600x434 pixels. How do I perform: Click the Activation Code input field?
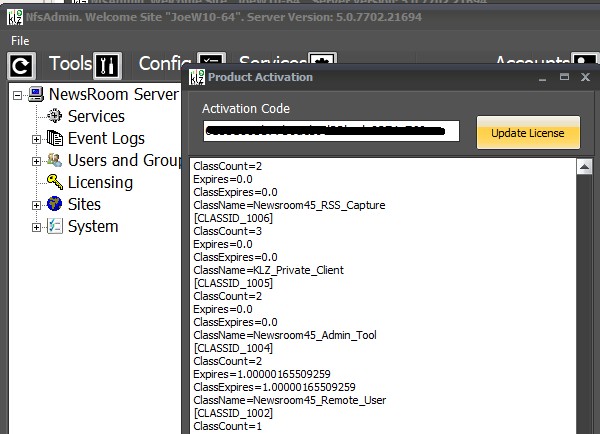point(331,131)
